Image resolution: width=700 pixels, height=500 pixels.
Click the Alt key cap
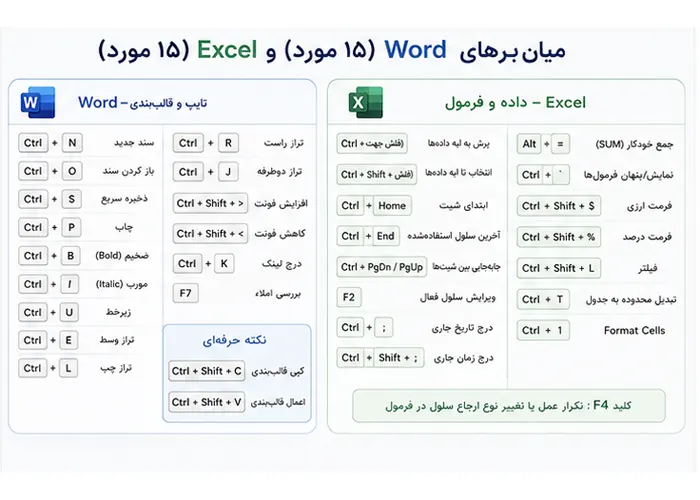coord(529,144)
